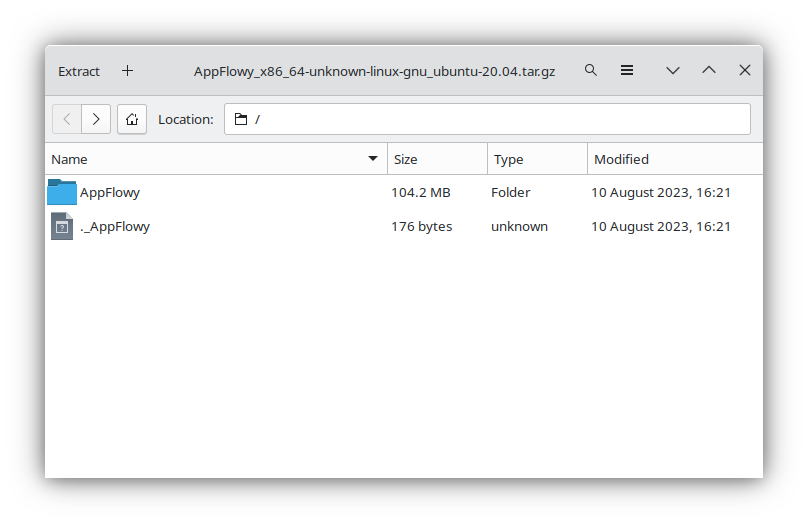Minimize window with the down chevron
Screen dimensions: 808x523
673,71
